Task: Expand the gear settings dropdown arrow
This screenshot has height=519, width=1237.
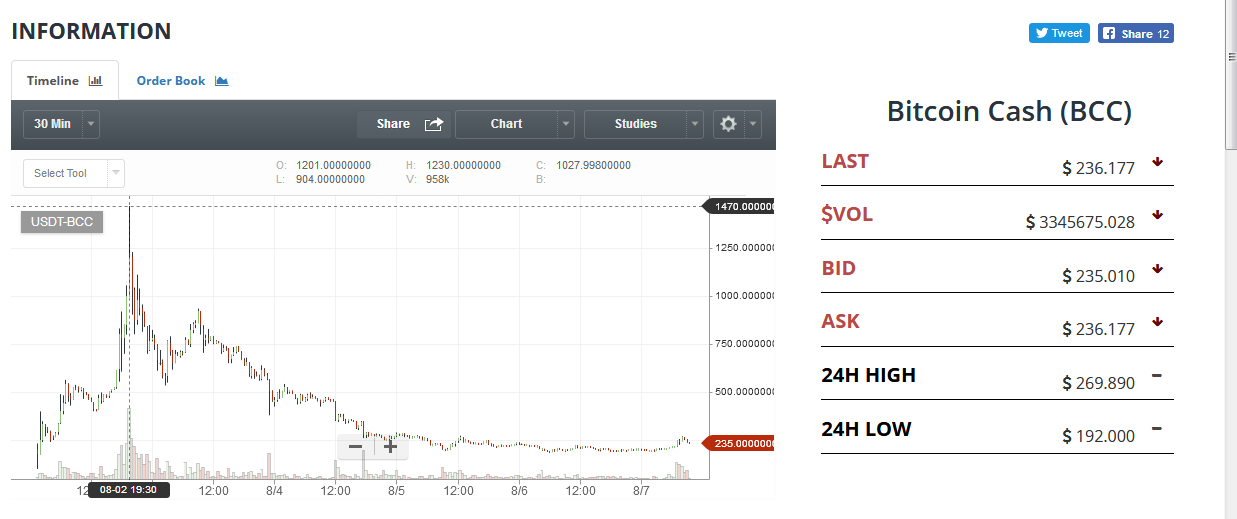Action: pos(753,124)
